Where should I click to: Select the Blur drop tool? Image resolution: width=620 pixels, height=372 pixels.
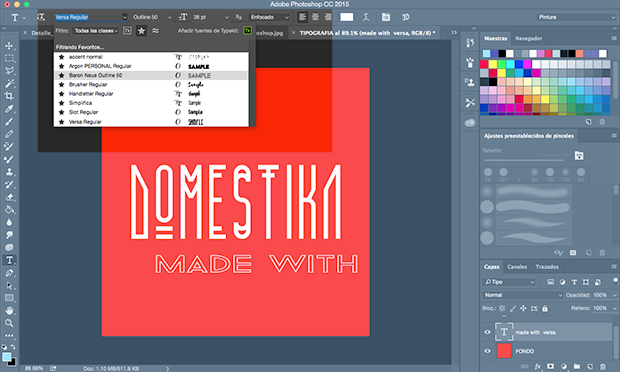pyautogui.click(x=9, y=223)
